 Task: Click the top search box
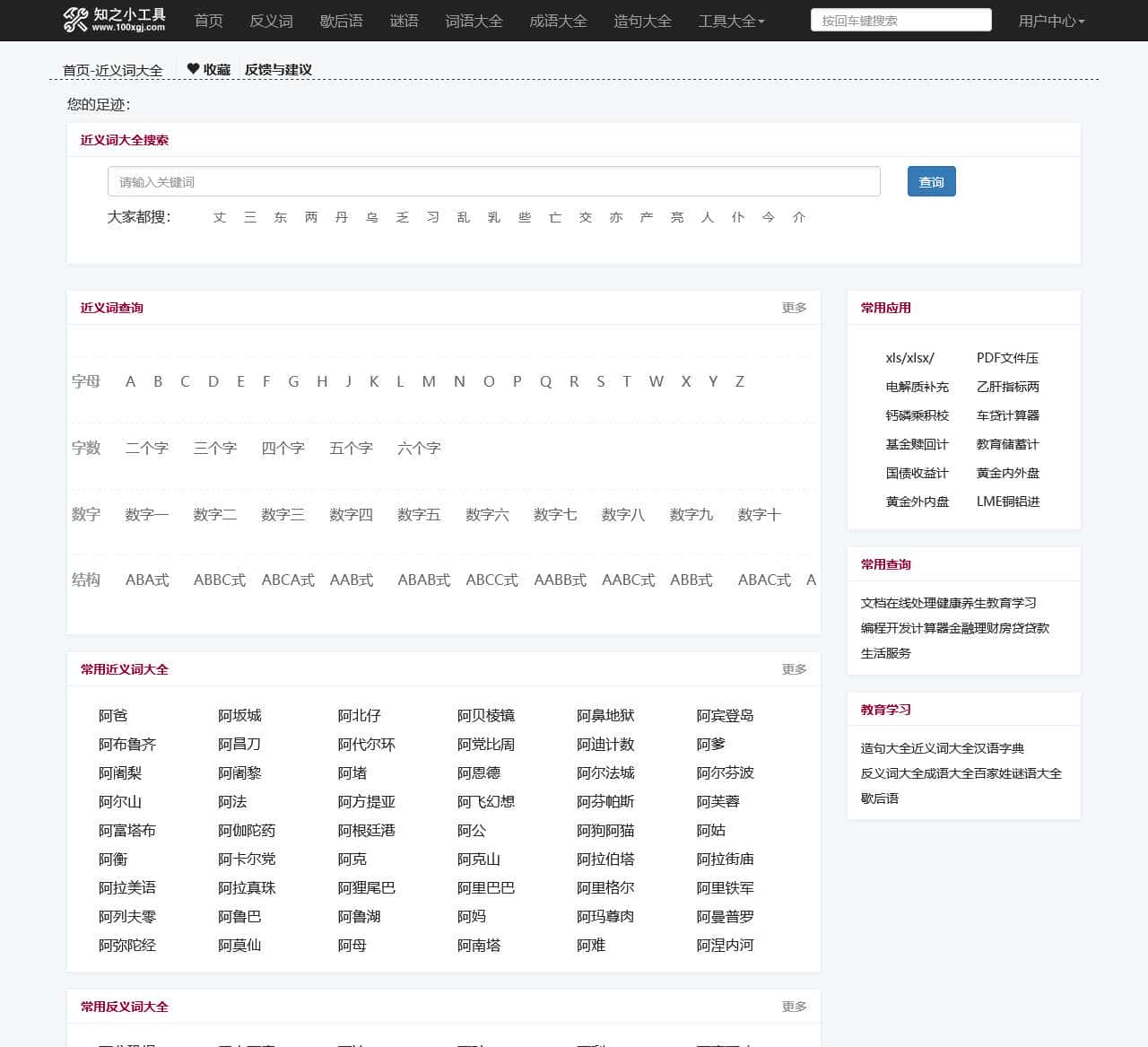click(900, 21)
